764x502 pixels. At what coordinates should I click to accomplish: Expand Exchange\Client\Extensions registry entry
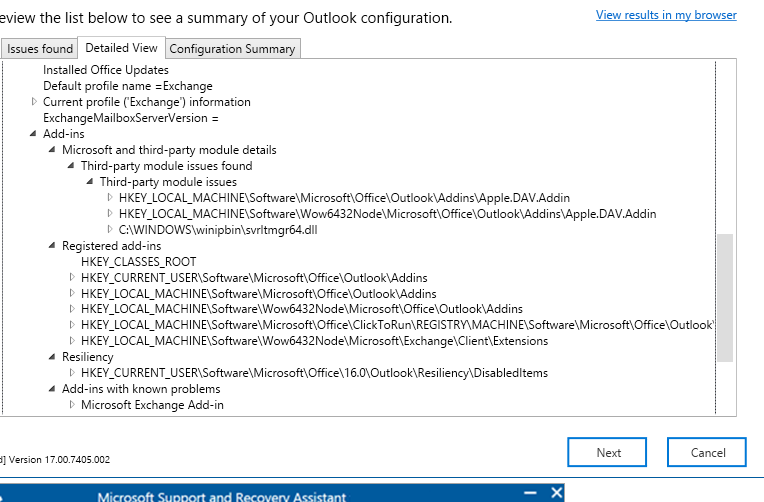tap(72, 341)
